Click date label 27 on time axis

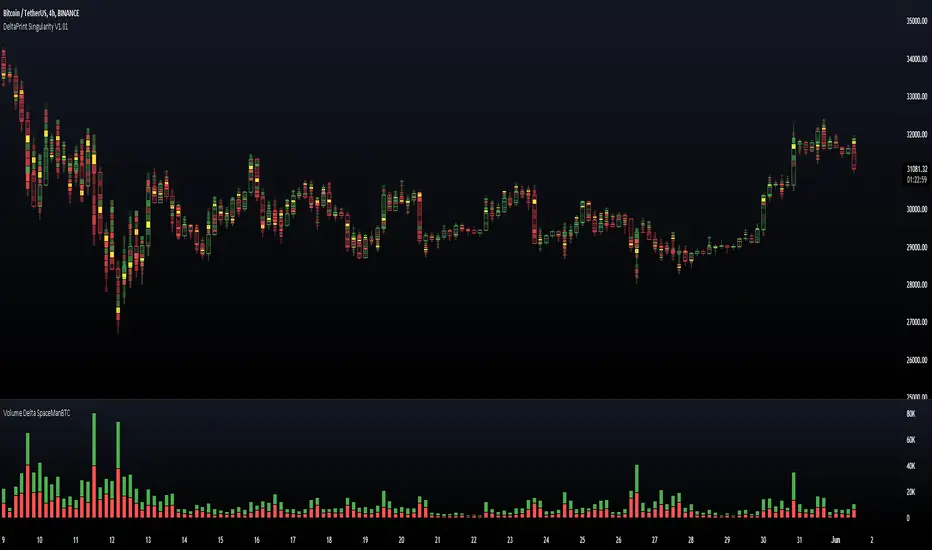coord(654,540)
